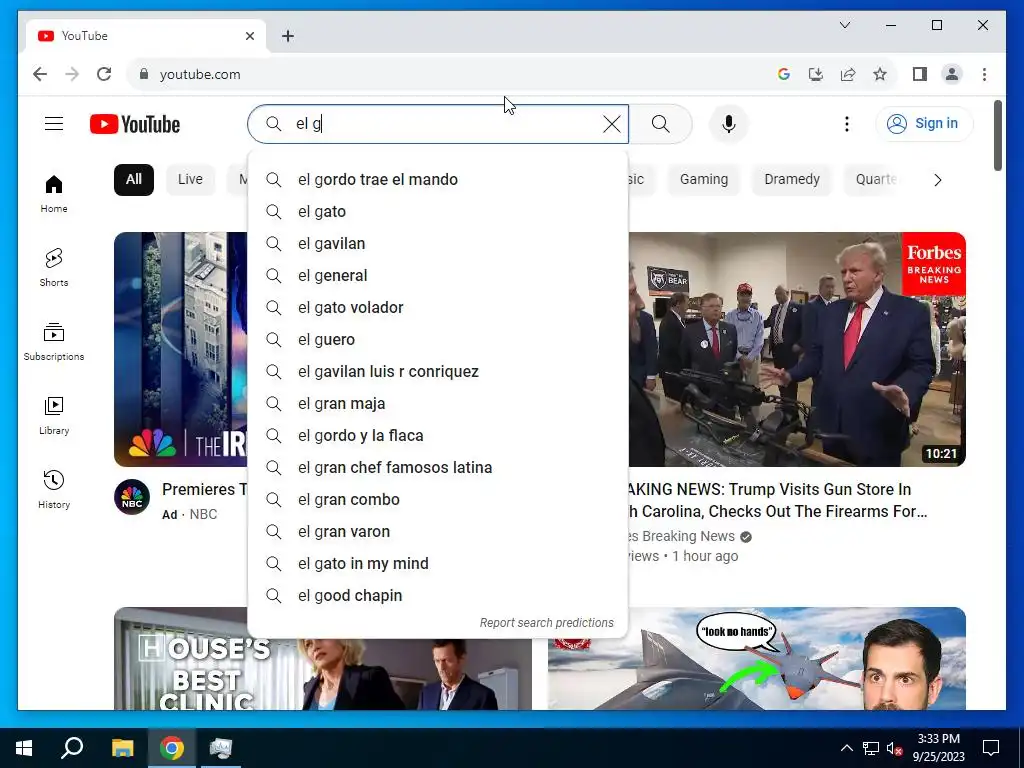This screenshot has height=768, width=1024.
Task: Open YouTube settings three-dot menu
Action: click(x=846, y=124)
